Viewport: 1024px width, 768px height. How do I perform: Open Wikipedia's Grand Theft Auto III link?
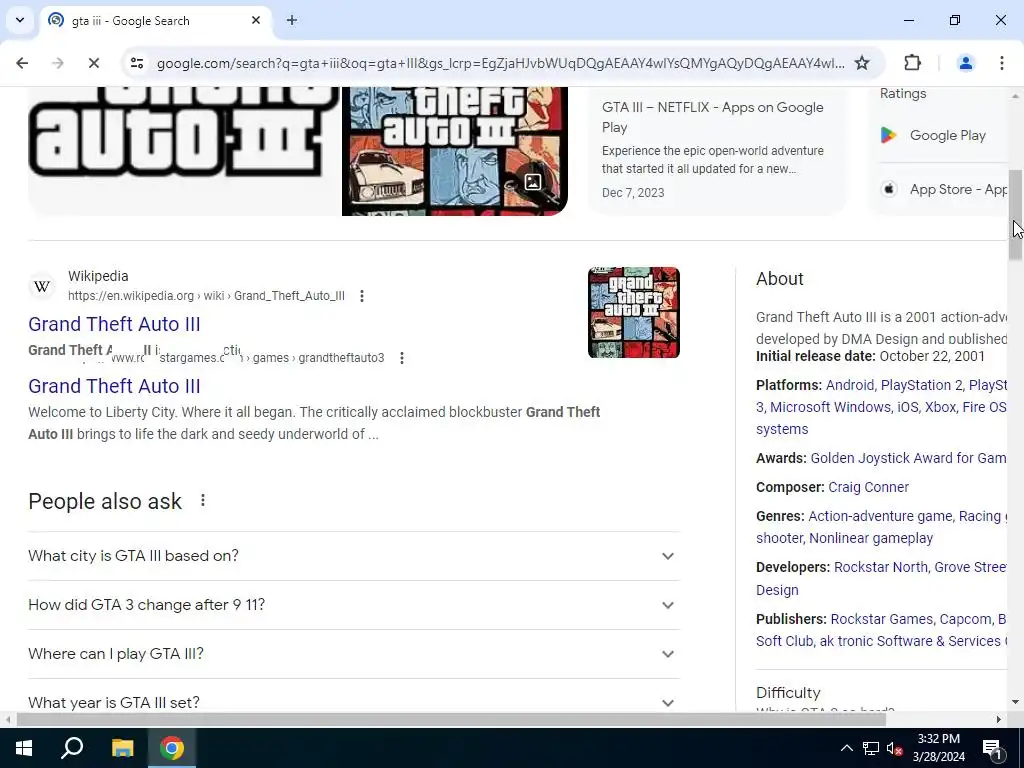114,324
